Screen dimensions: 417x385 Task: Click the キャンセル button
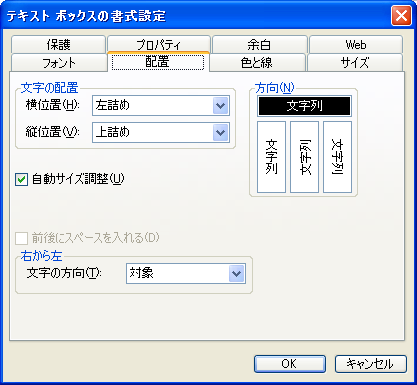click(x=371, y=364)
